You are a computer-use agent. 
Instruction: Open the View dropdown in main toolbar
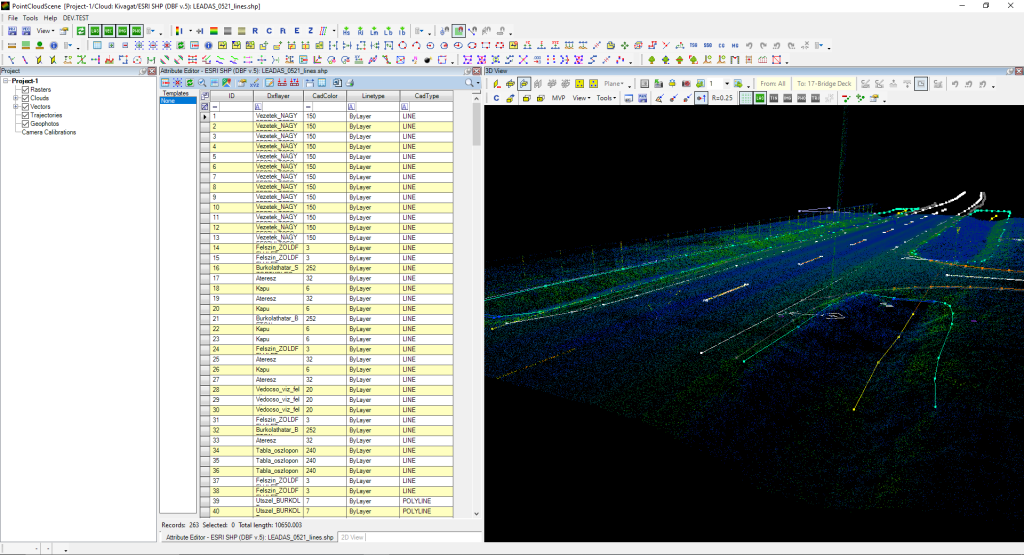click(x=46, y=31)
